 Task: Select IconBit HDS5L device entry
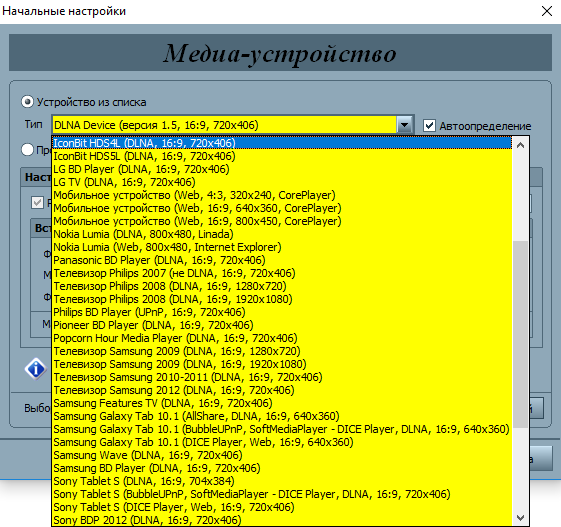click(282, 156)
